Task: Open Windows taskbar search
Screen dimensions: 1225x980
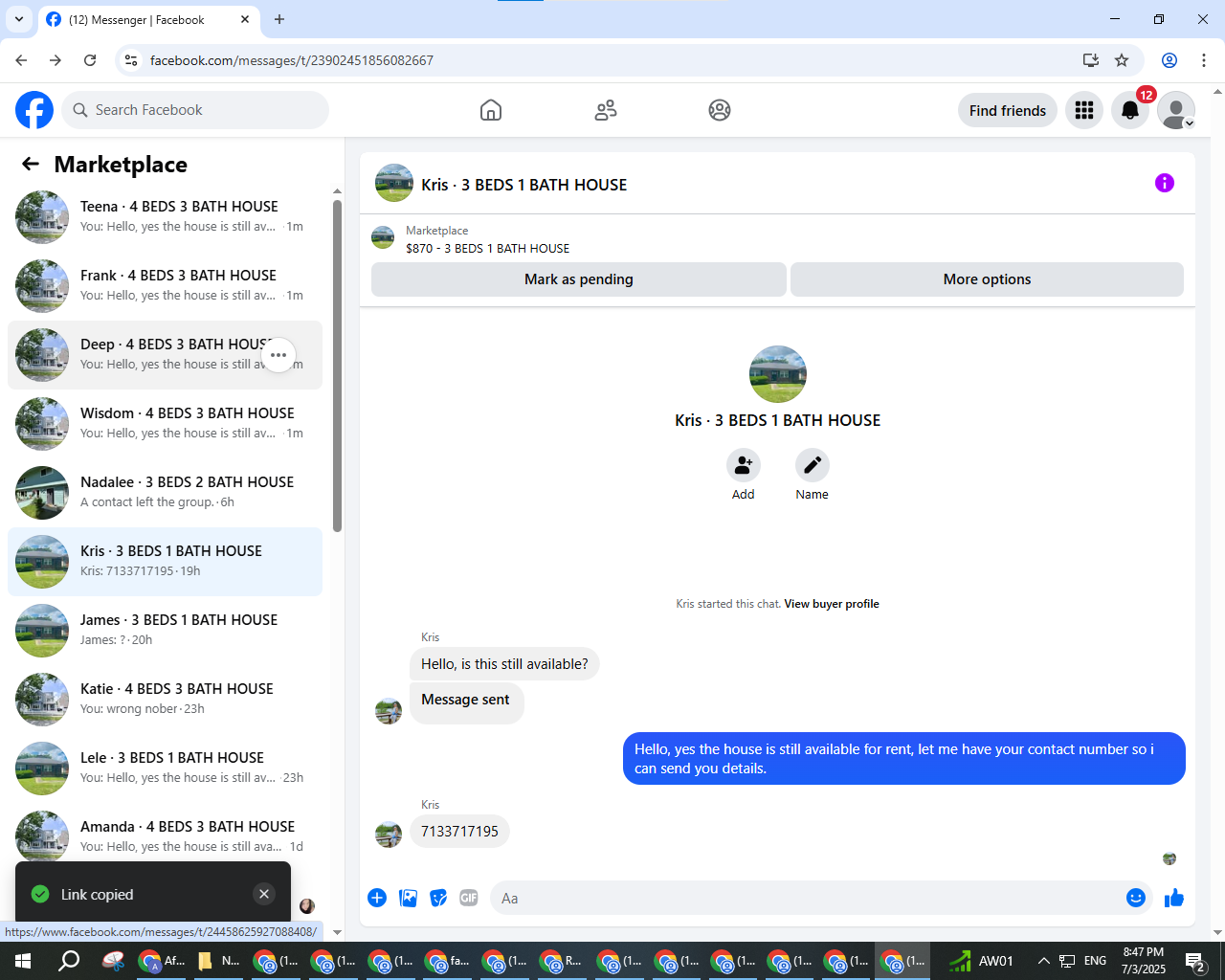Action: (69, 961)
